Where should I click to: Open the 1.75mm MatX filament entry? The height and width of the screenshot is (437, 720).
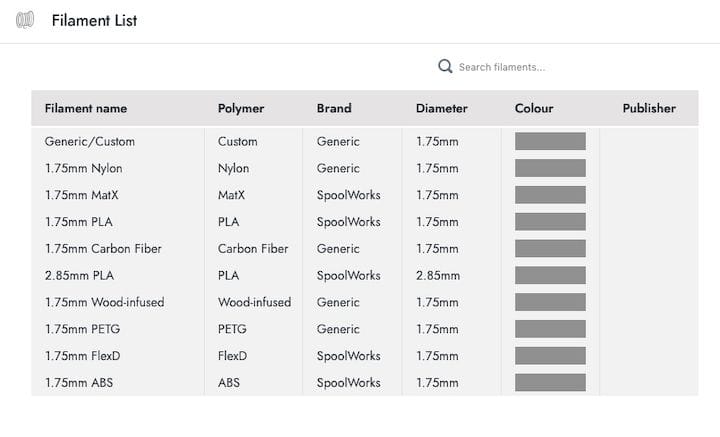(82, 195)
